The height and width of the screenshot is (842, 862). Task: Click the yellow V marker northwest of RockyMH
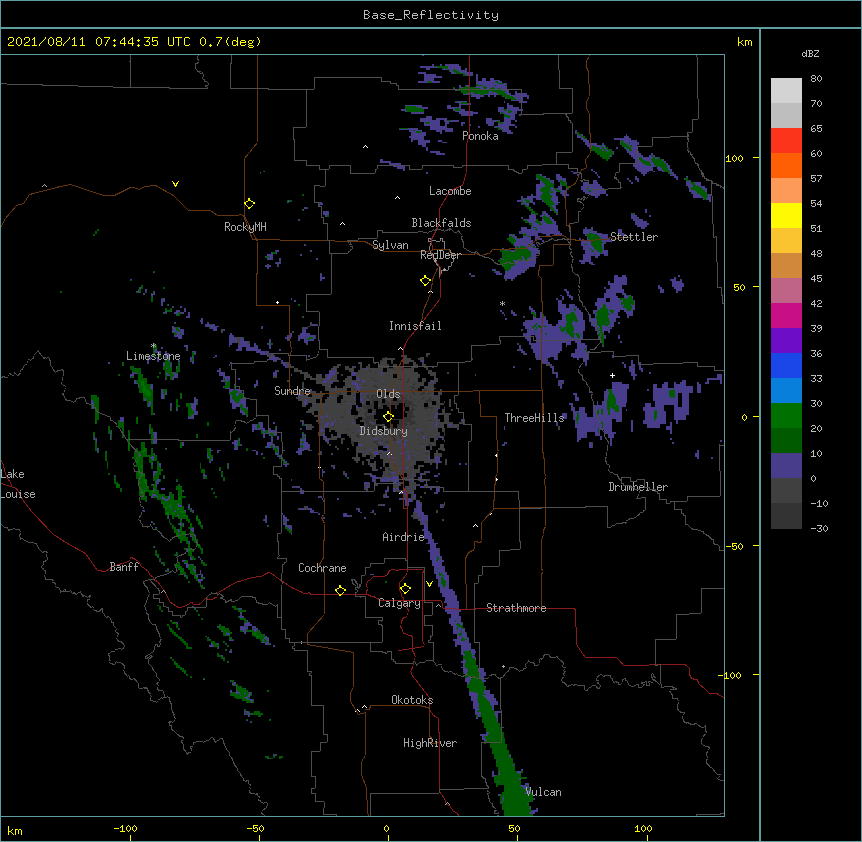pos(175,184)
